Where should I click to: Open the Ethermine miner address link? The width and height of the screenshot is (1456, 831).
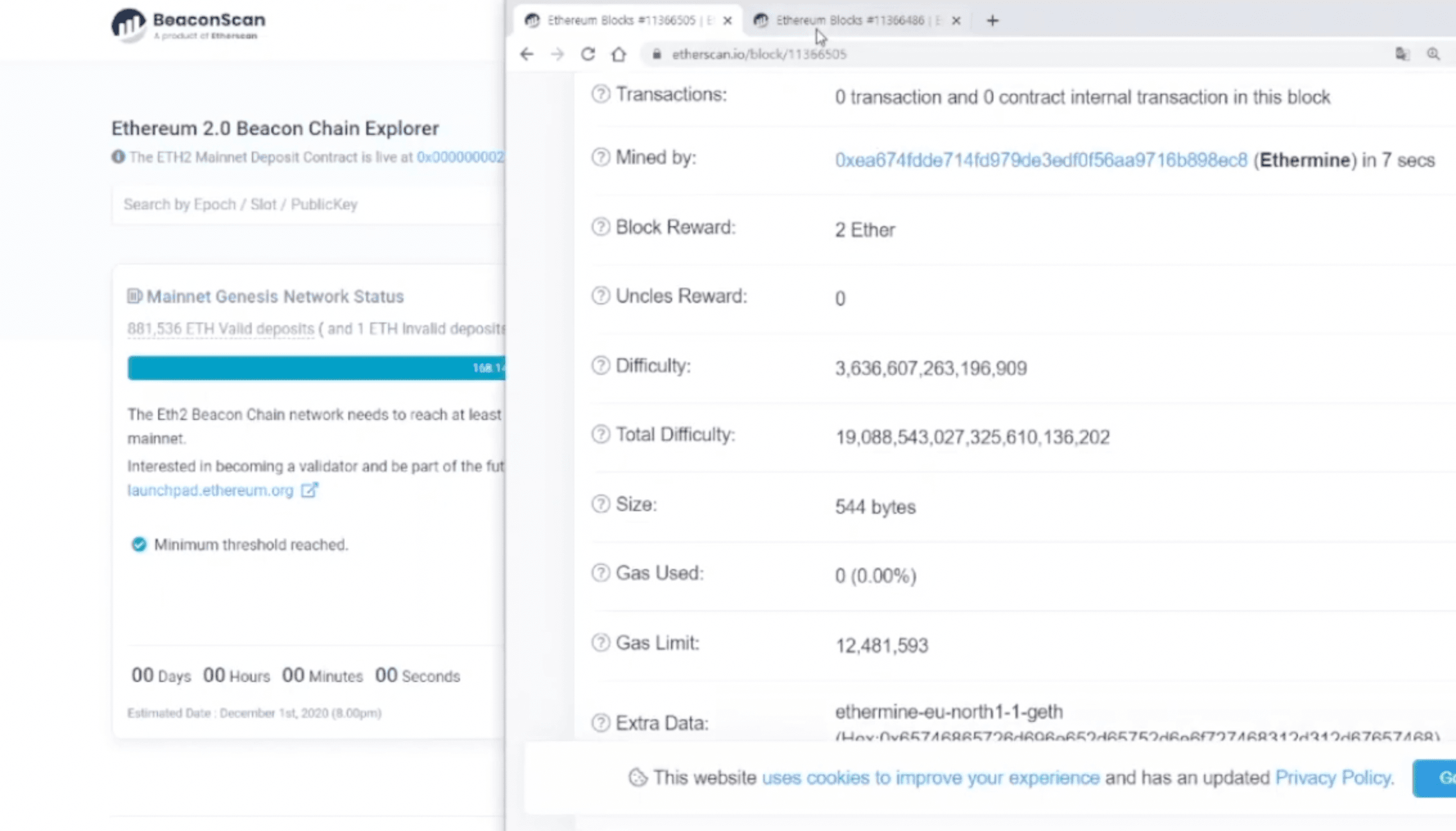[x=1041, y=160]
